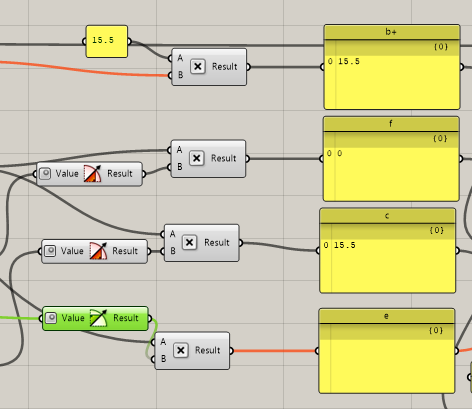Click the Result label on the green component
The image size is (472, 409).
pos(125,318)
